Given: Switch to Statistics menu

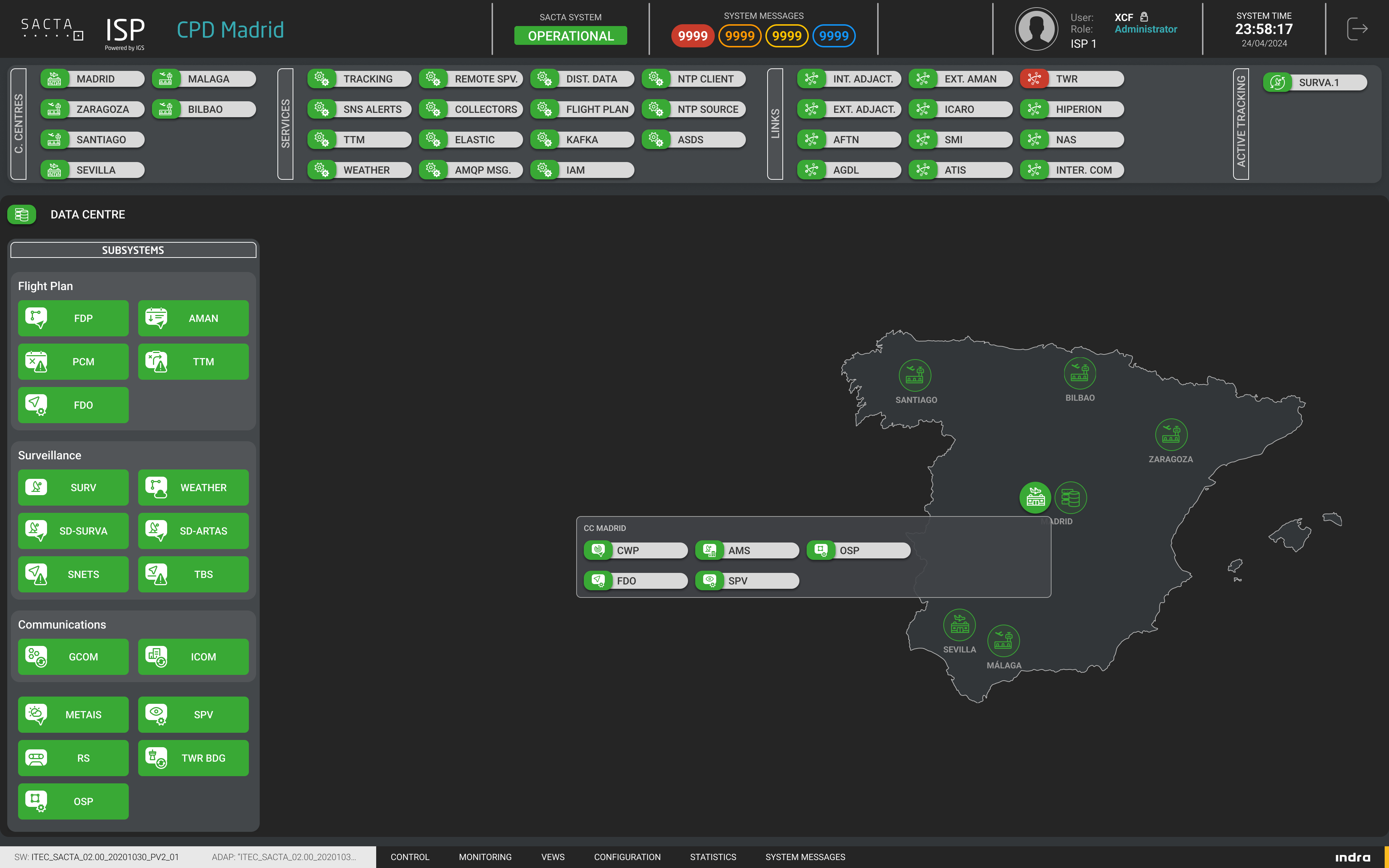Looking at the screenshot, I should [x=712, y=856].
